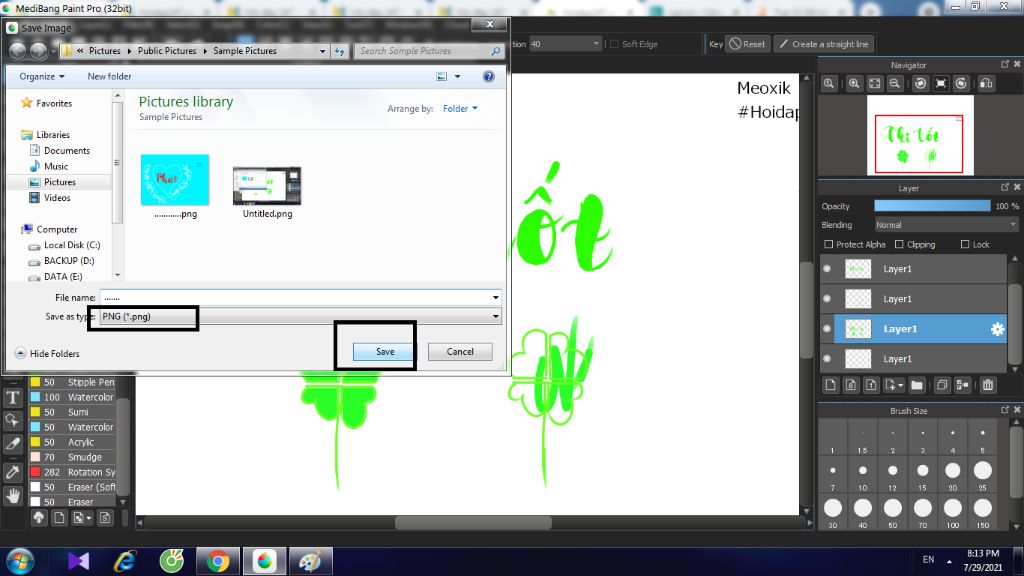The image size is (1024, 576).
Task: Click the File name input field
Action: point(296,298)
